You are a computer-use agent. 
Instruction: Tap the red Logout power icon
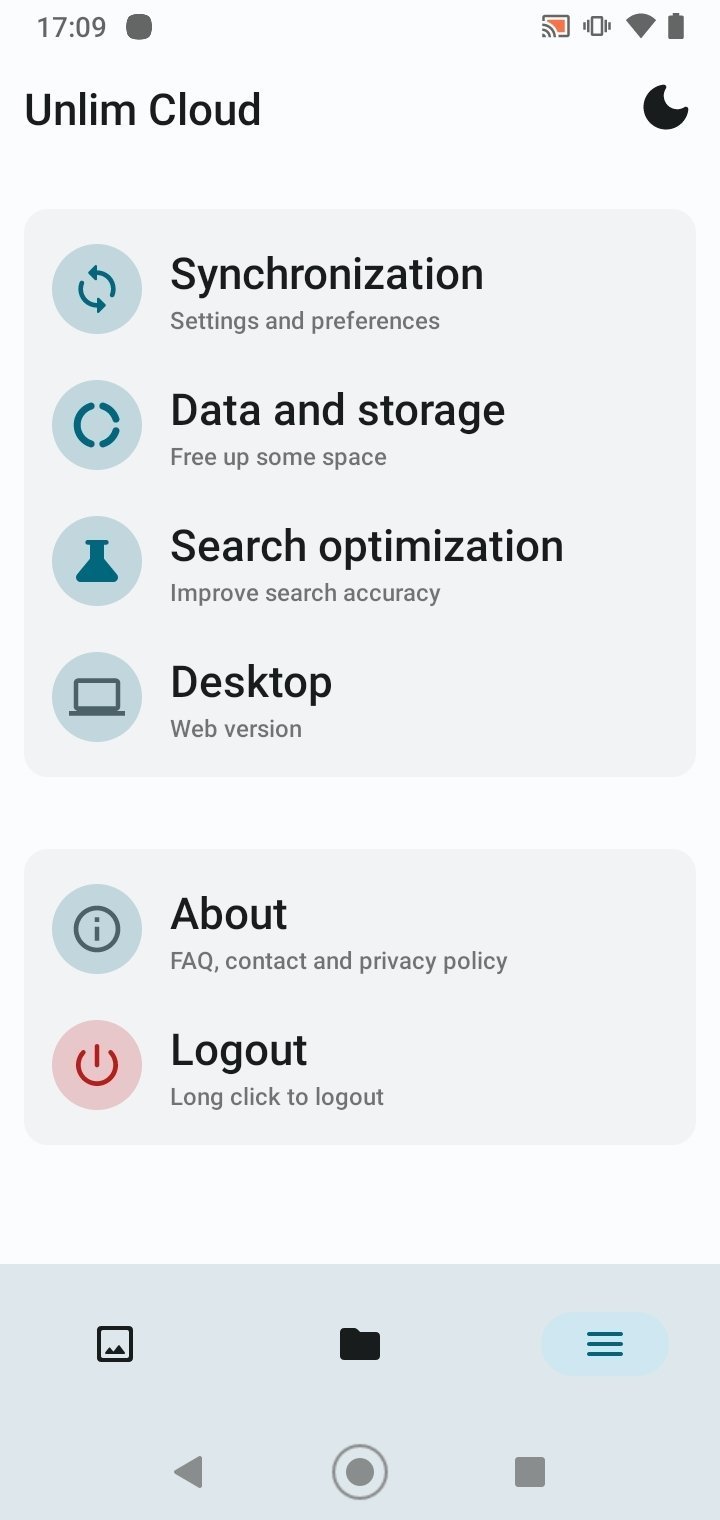(x=97, y=1065)
